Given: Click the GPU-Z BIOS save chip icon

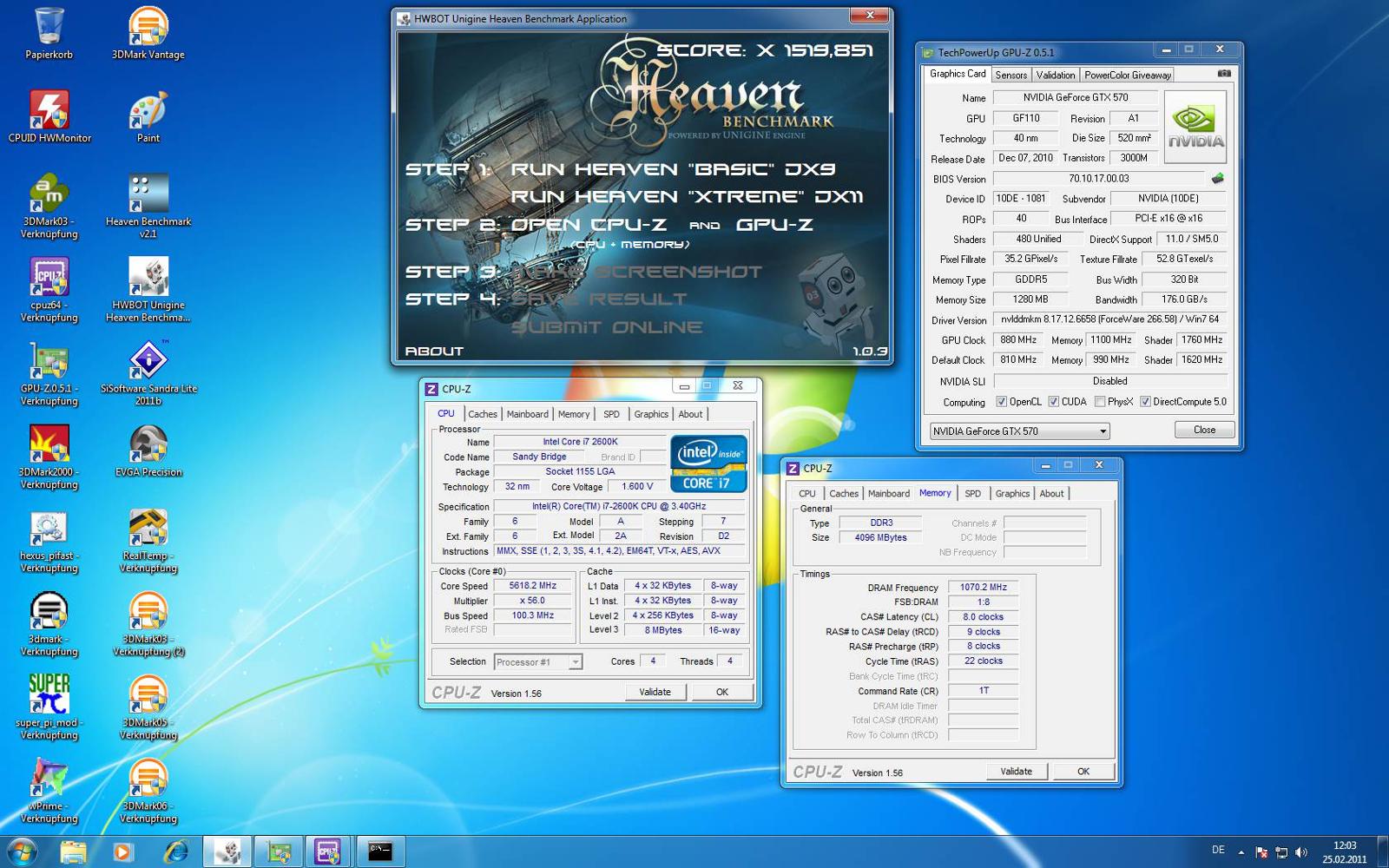Looking at the screenshot, I should point(1218,178).
